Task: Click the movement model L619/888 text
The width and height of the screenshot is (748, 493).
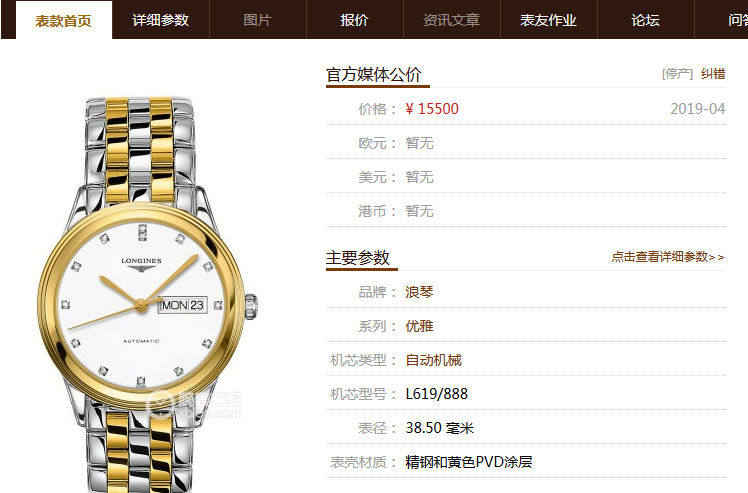Action: point(436,394)
